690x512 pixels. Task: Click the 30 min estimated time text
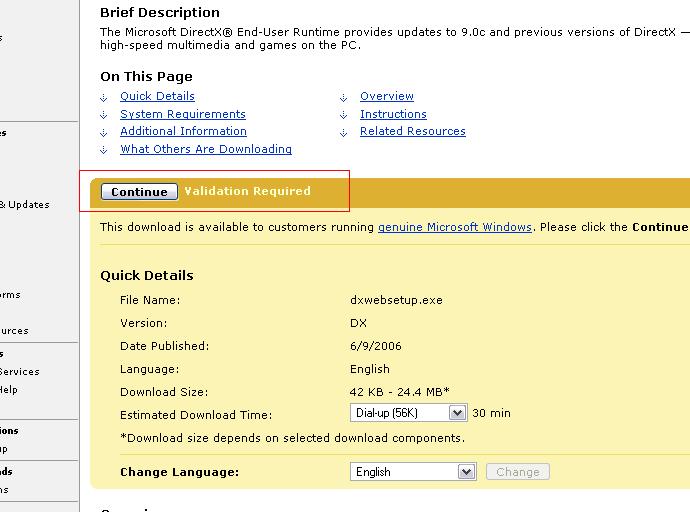[491, 413]
